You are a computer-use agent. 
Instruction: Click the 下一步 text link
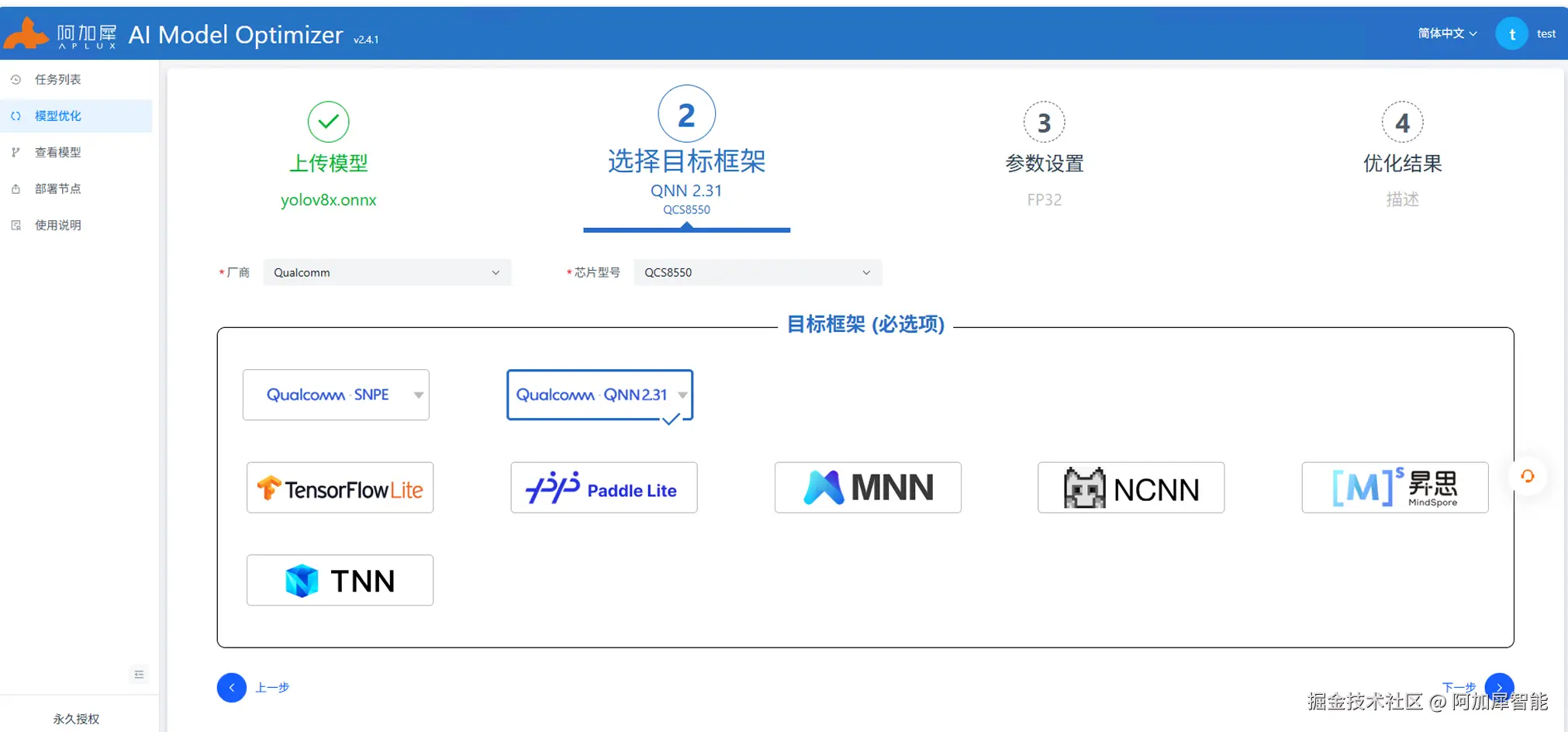pyautogui.click(x=1459, y=687)
